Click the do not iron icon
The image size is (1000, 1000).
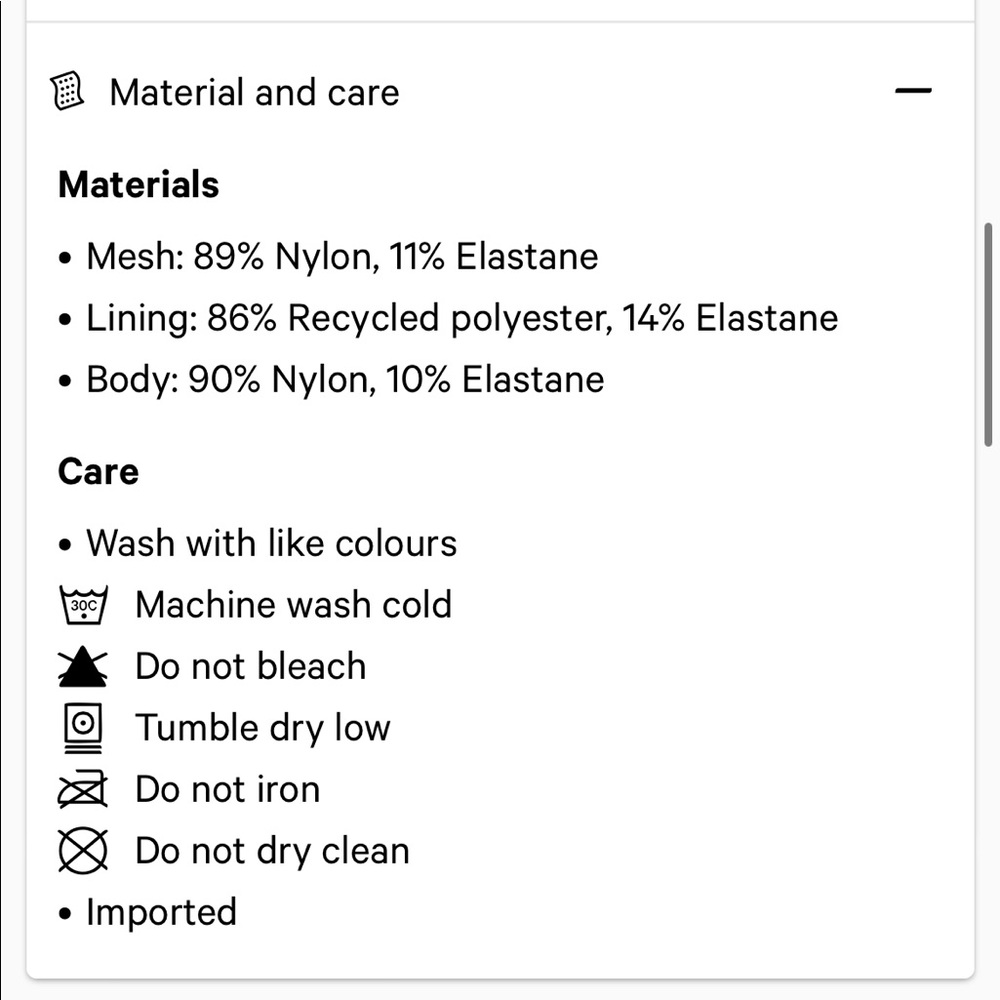click(x=83, y=790)
